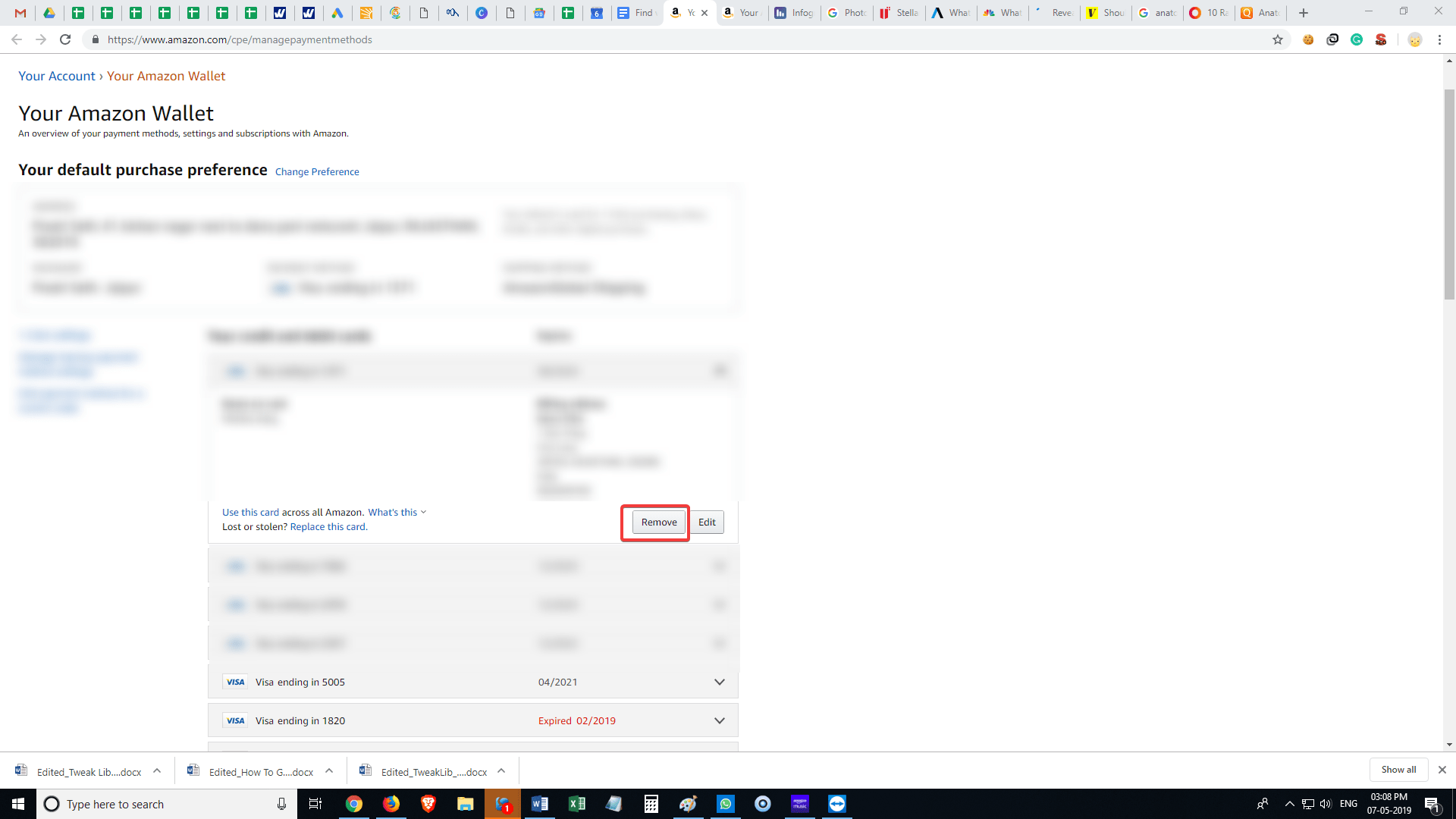The width and height of the screenshot is (1456, 819).
Task: Launch Brave browser from the taskbar
Action: 428,804
